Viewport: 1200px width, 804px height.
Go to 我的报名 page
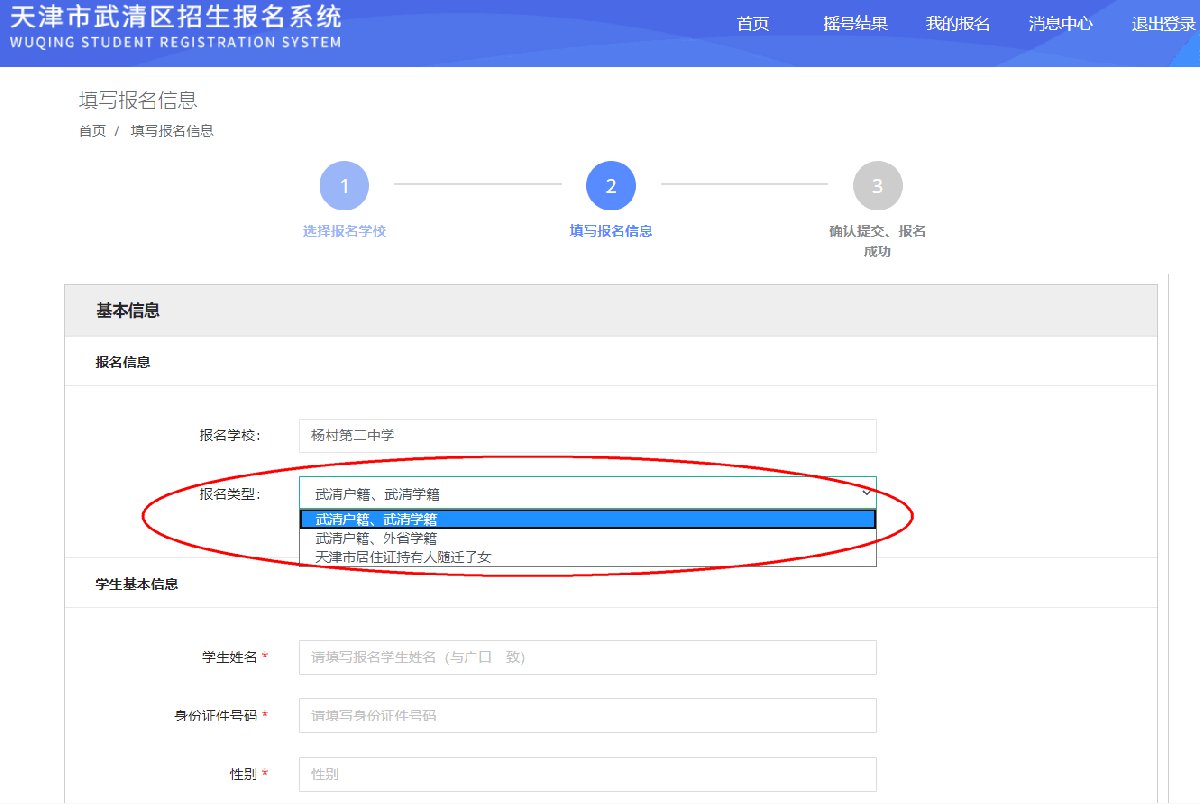[x=957, y=24]
